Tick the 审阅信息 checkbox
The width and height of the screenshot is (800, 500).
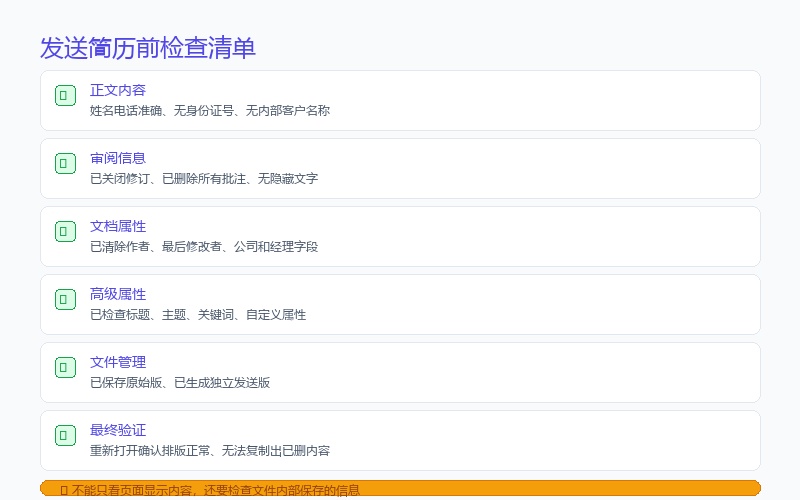point(65,163)
